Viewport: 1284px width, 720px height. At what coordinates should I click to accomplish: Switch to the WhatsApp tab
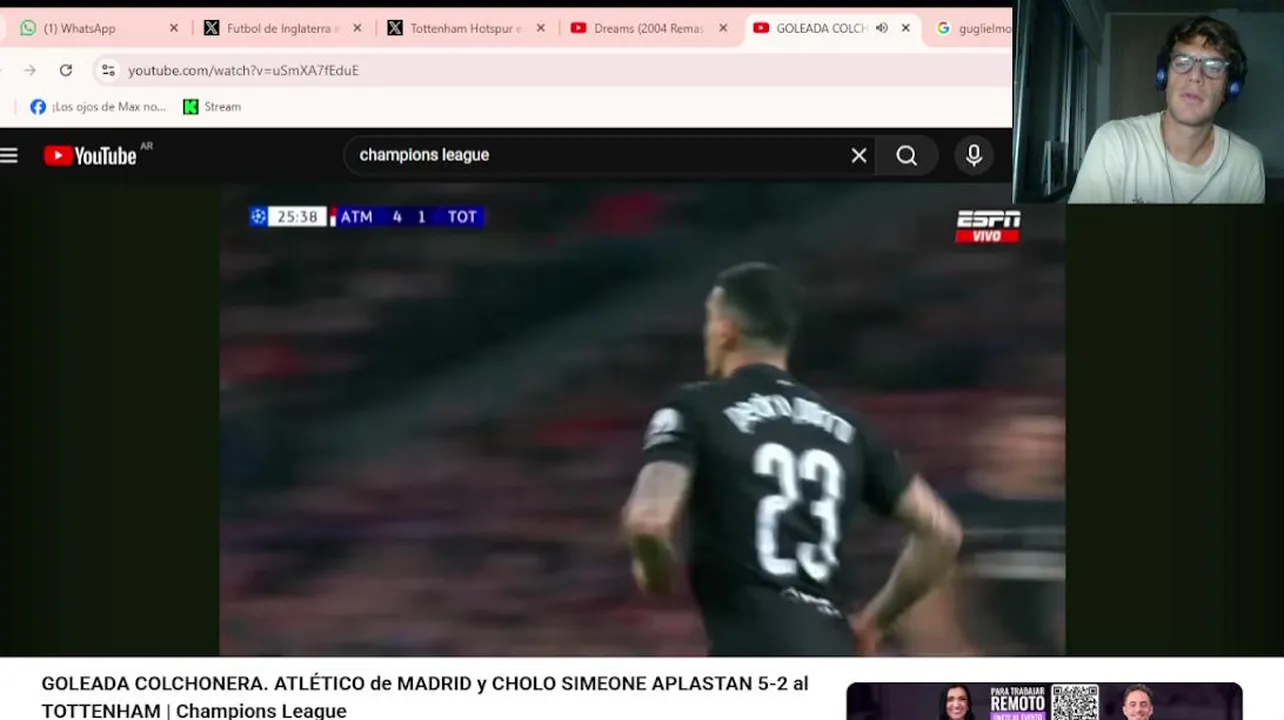click(95, 28)
